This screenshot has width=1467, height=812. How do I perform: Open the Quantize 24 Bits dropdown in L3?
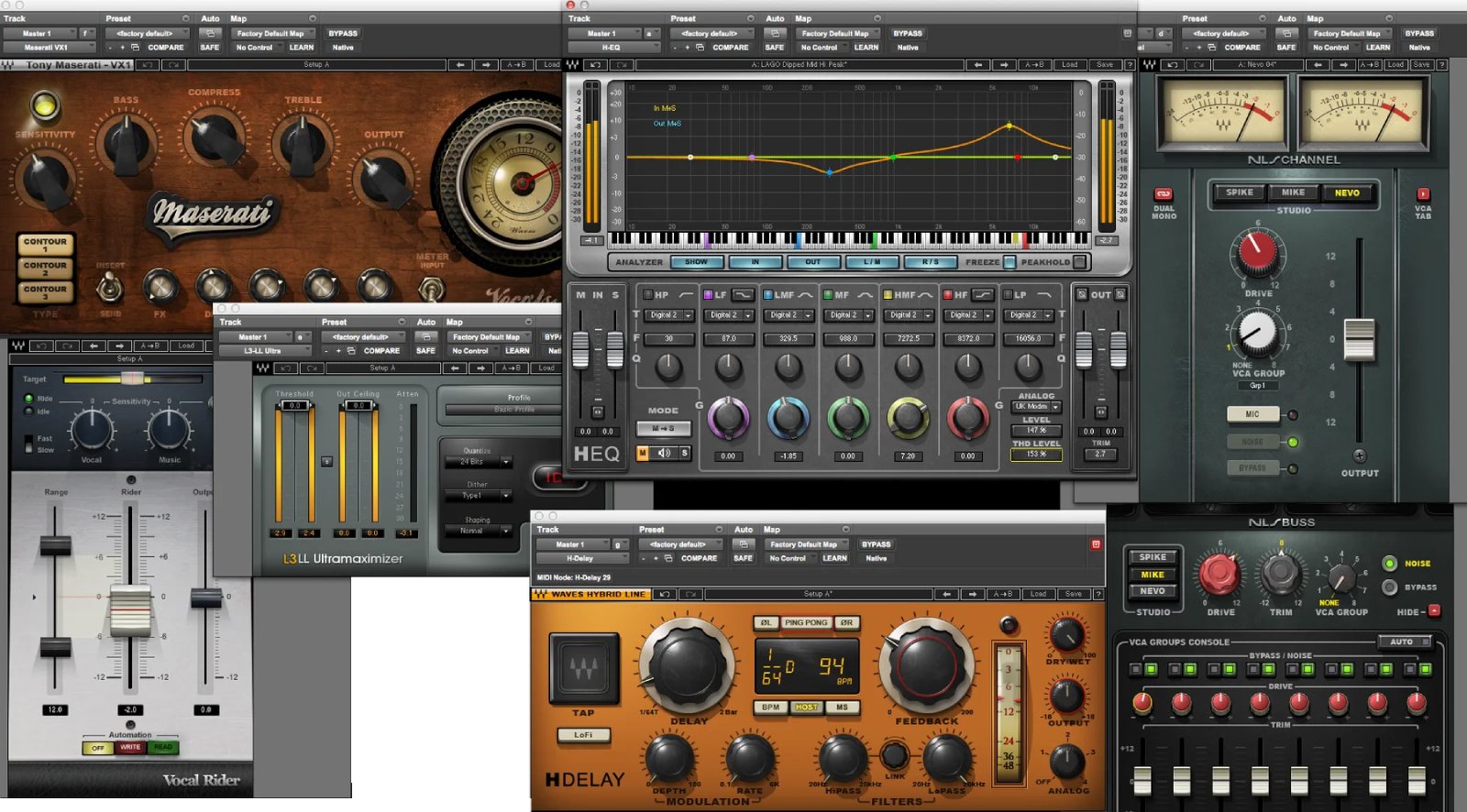tap(478, 462)
